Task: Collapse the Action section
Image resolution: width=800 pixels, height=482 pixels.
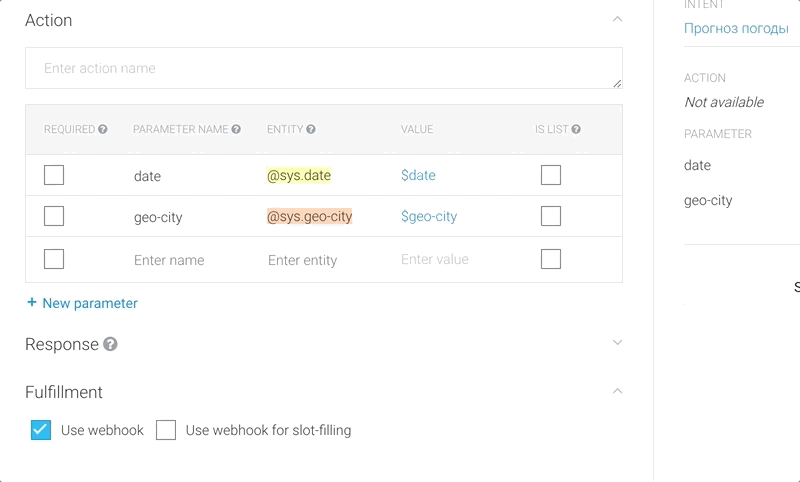Action: (617, 19)
